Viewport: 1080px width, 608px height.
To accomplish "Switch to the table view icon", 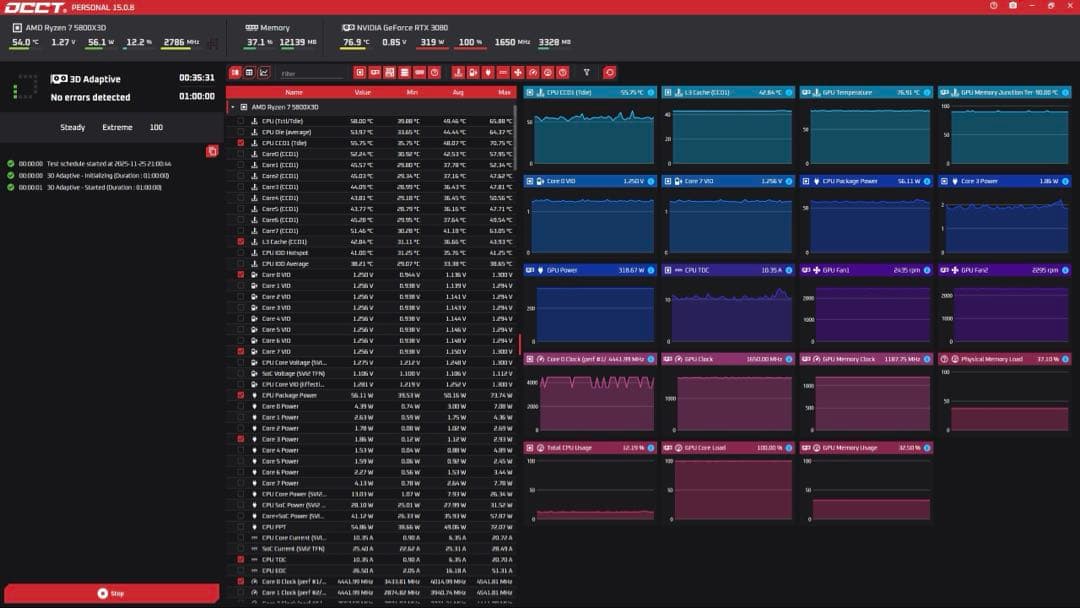I will 249,73.
